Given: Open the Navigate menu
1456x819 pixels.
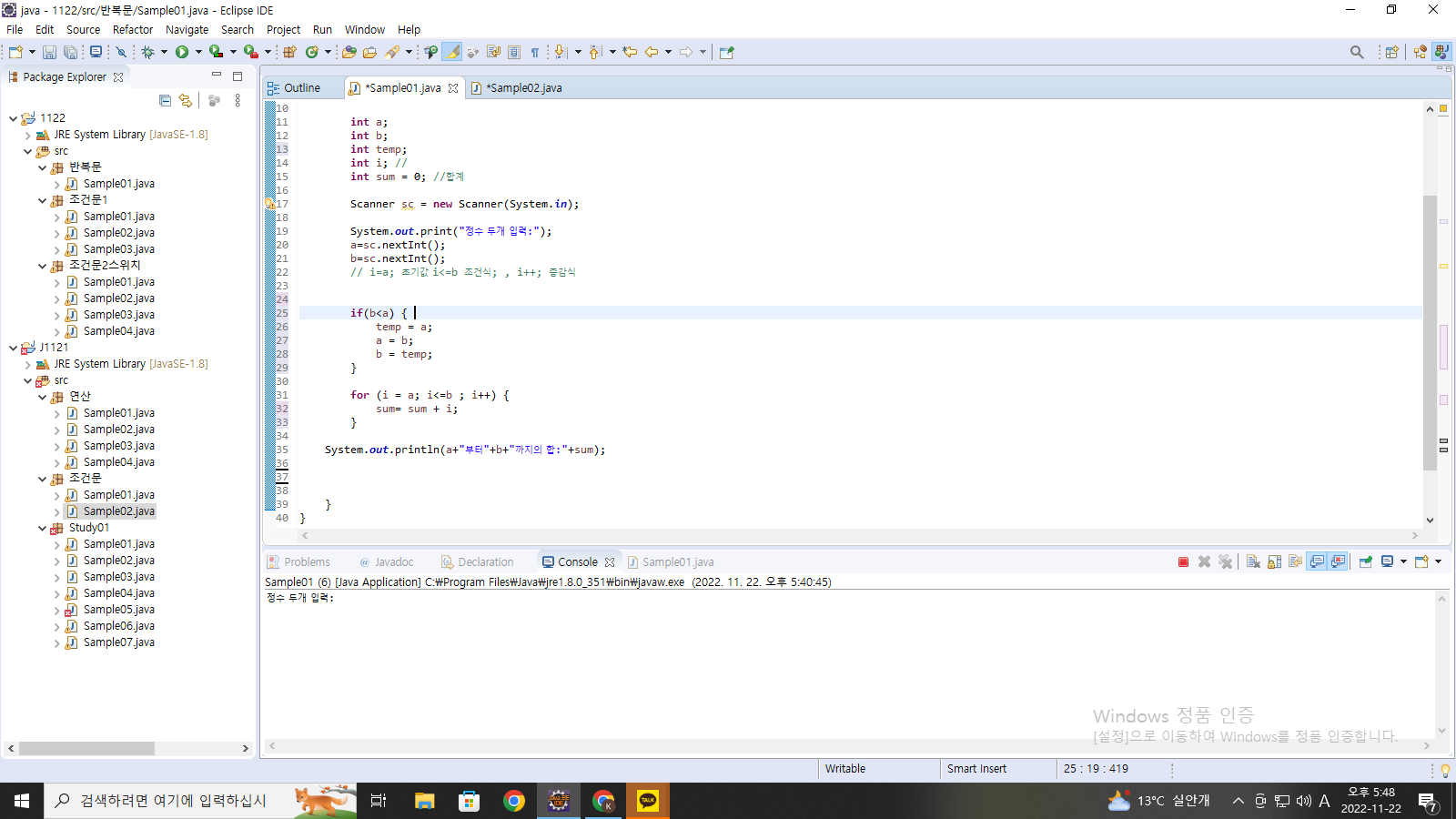Looking at the screenshot, I should coord(187,29).
